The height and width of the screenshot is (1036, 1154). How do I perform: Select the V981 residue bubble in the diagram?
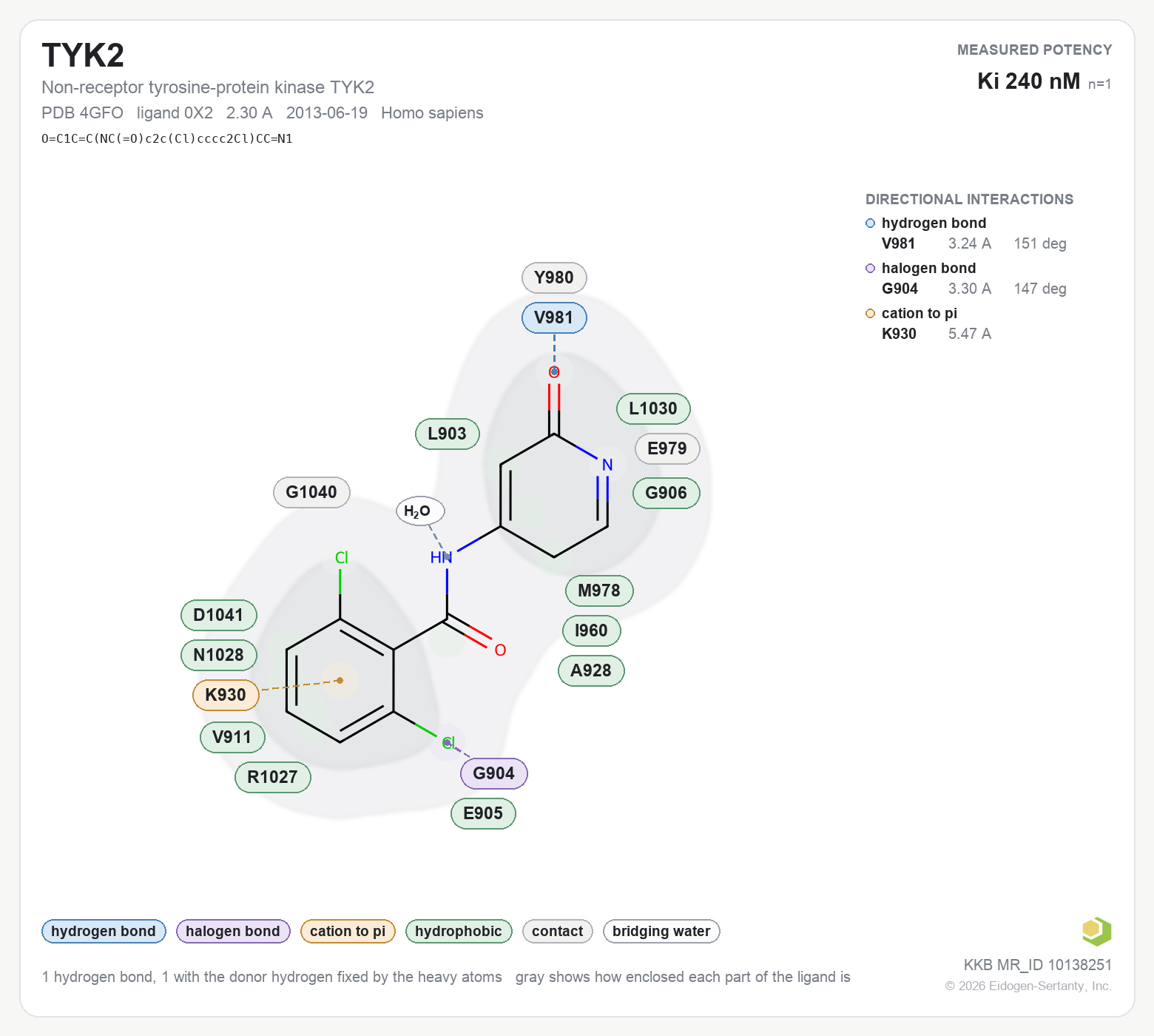tap(554, 317)
